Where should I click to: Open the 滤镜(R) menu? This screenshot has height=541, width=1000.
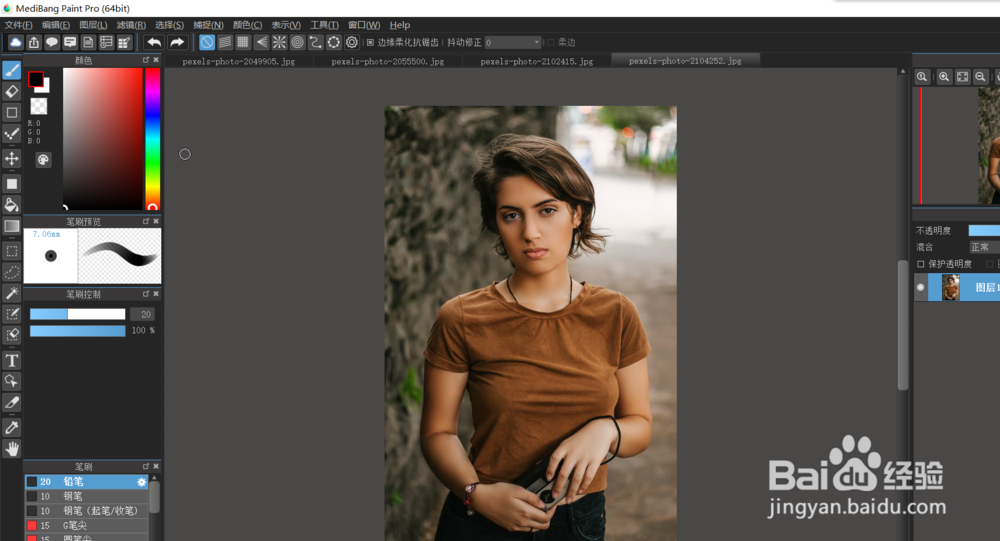[131, 25]
